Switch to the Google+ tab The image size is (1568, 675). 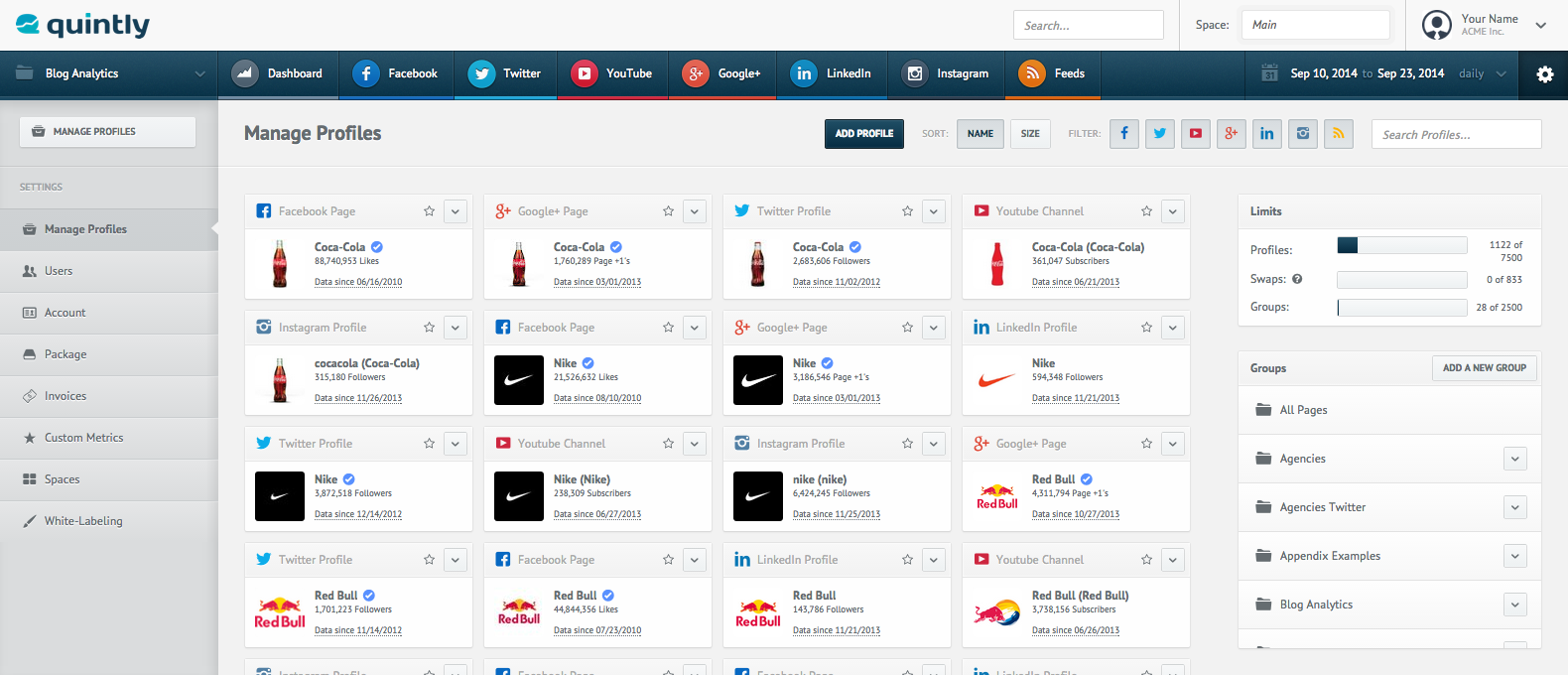tap(722, 73)
